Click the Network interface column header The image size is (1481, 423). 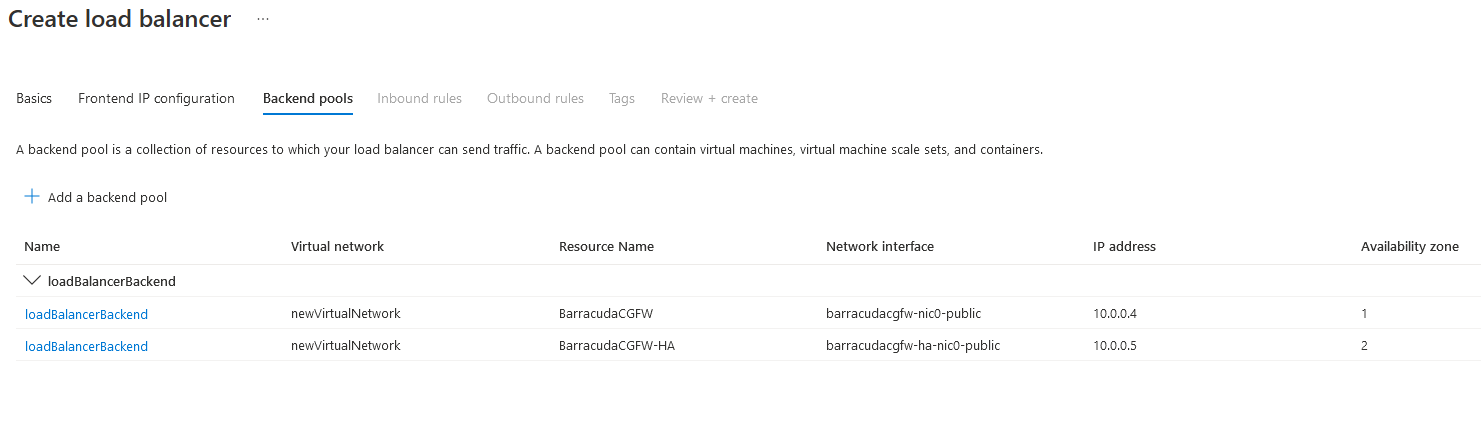(879, 246)
